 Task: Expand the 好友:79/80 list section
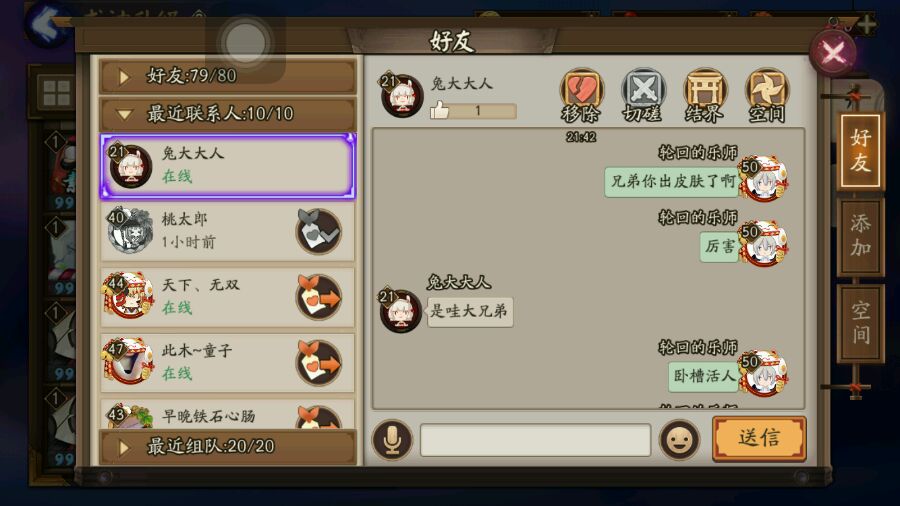228,76
